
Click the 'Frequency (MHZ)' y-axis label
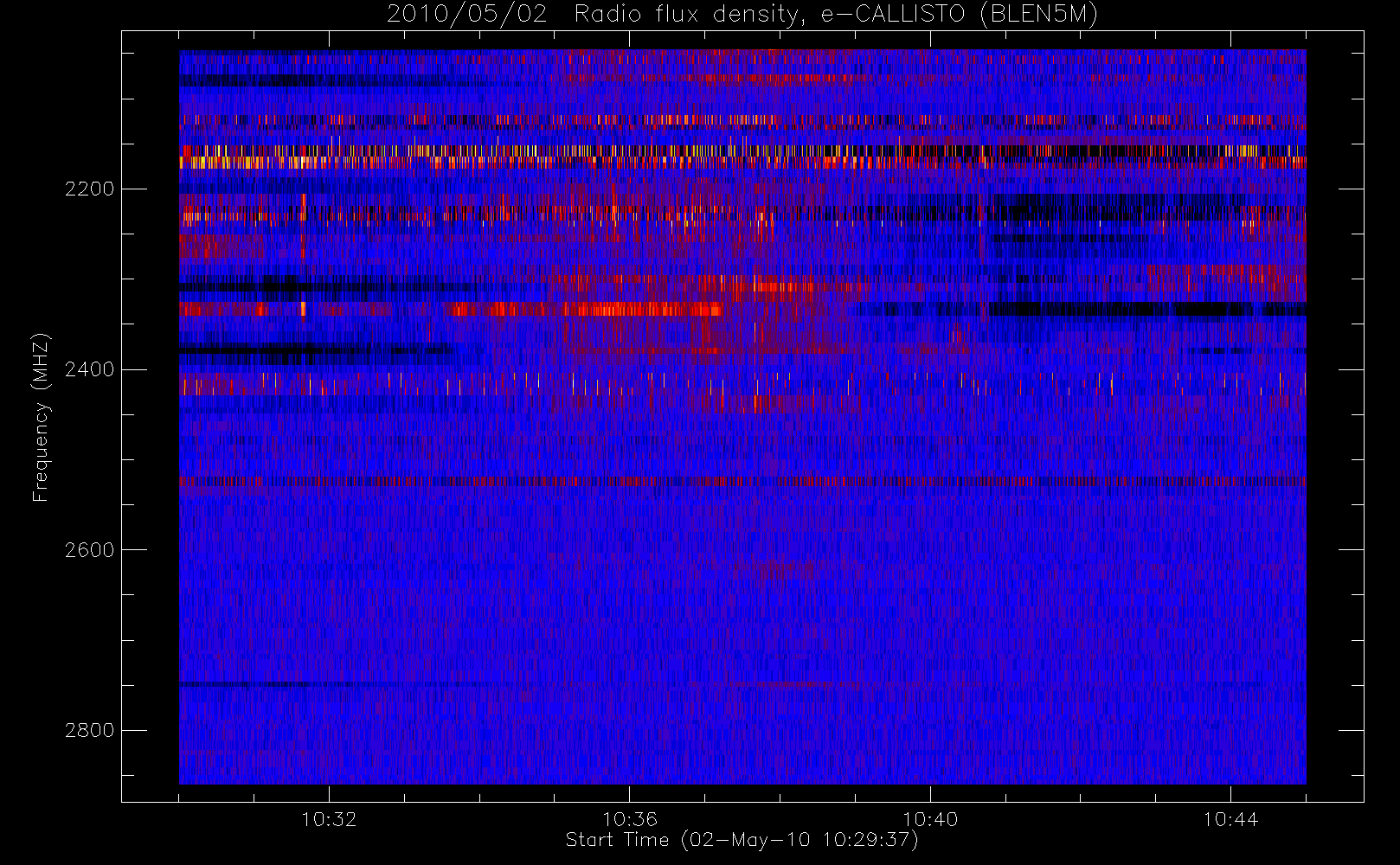click(41, 417)
